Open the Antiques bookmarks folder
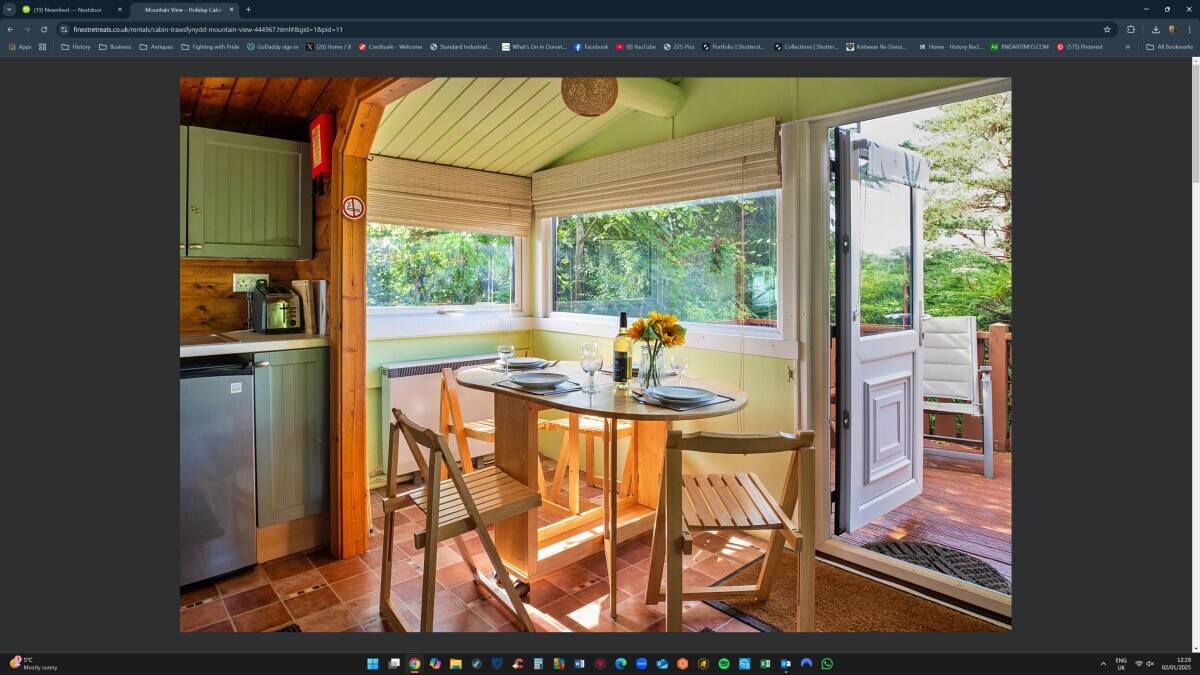 [157, 46]
